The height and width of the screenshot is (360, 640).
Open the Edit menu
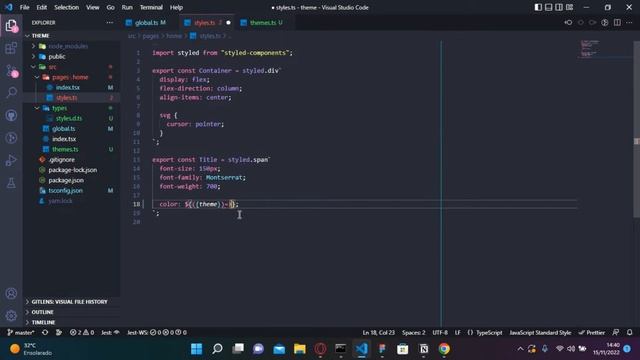[42, 7]
